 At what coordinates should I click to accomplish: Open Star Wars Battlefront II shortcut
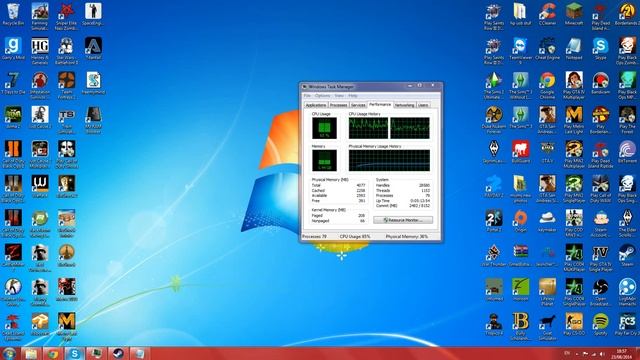click(66, 51)
